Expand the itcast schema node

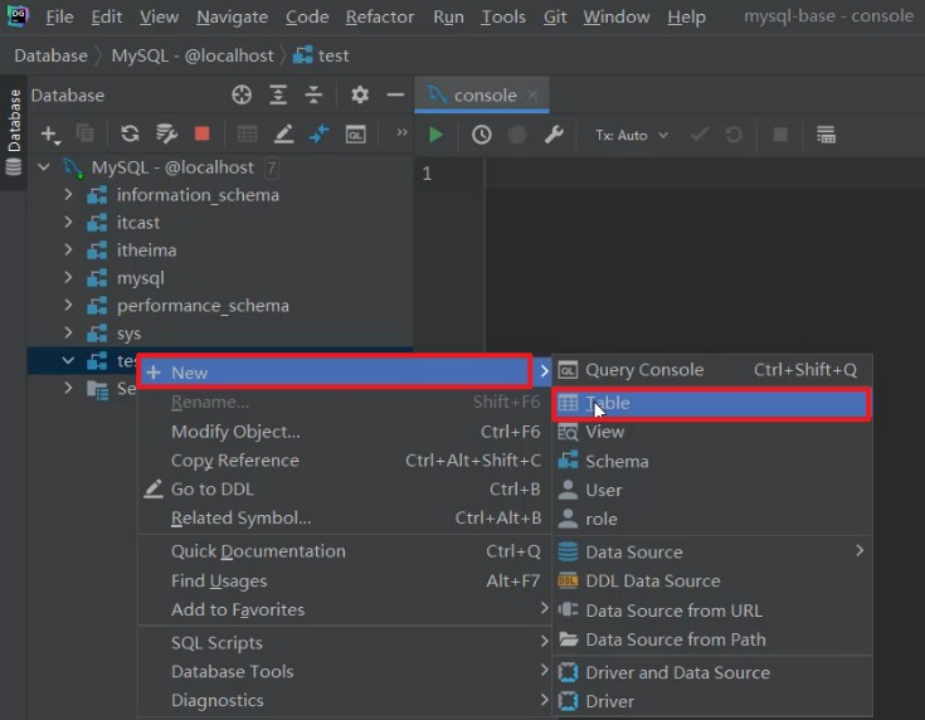click(68, 222)
